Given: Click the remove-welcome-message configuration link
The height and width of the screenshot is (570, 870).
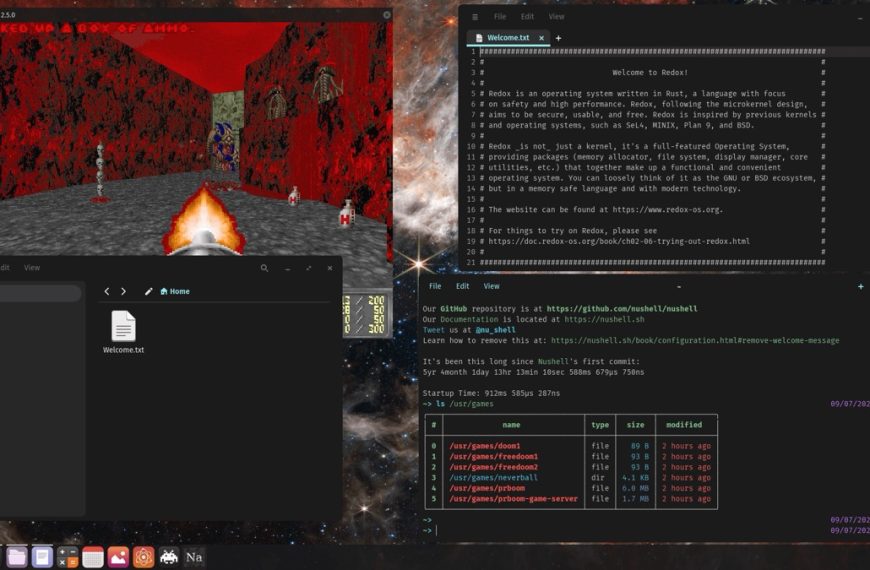Looking at the screenshot, I should (x=695, y=340).
